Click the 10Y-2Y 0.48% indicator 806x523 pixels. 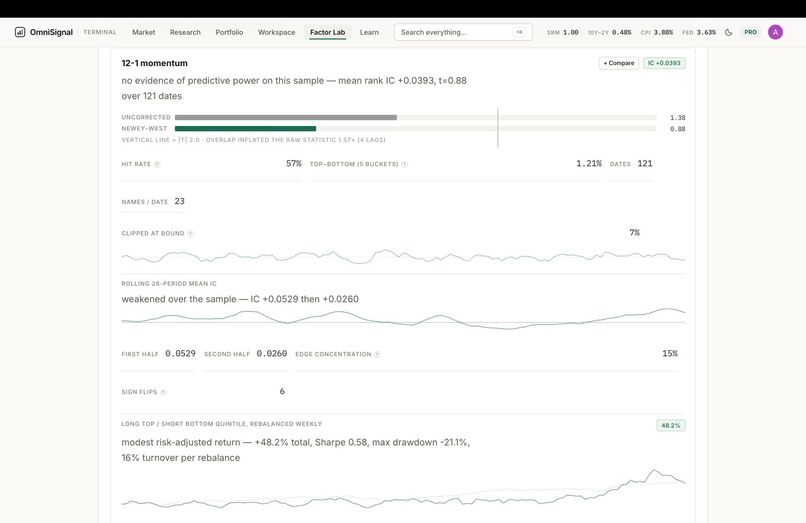[x=610, y=32]
